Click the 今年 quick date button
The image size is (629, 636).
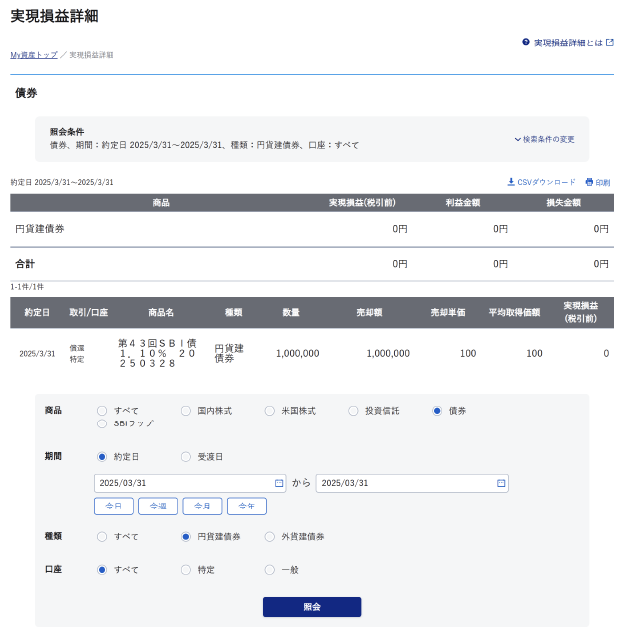[x=246, y=506]
